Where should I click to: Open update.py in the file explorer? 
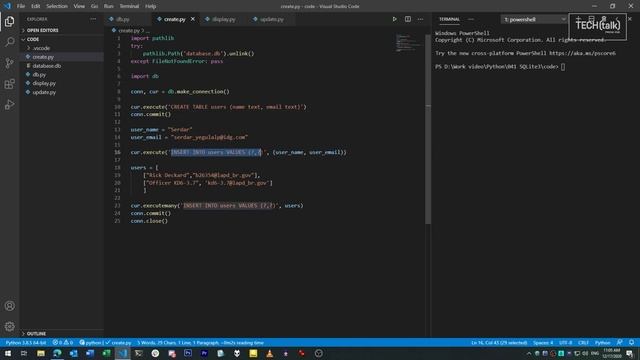pyautogui.click(x=62, y=92)
